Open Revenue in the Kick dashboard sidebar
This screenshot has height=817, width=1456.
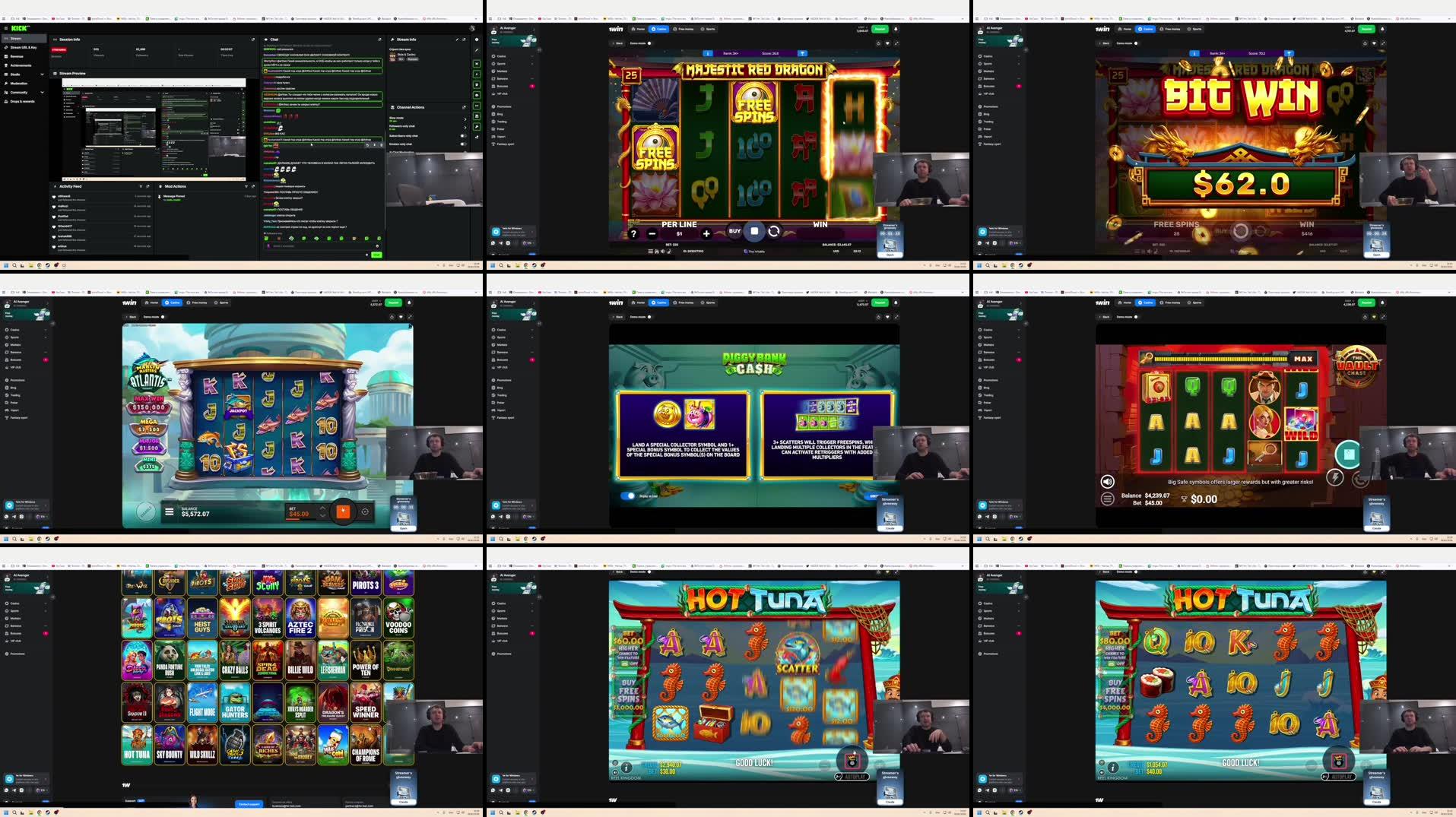[17, 56]
